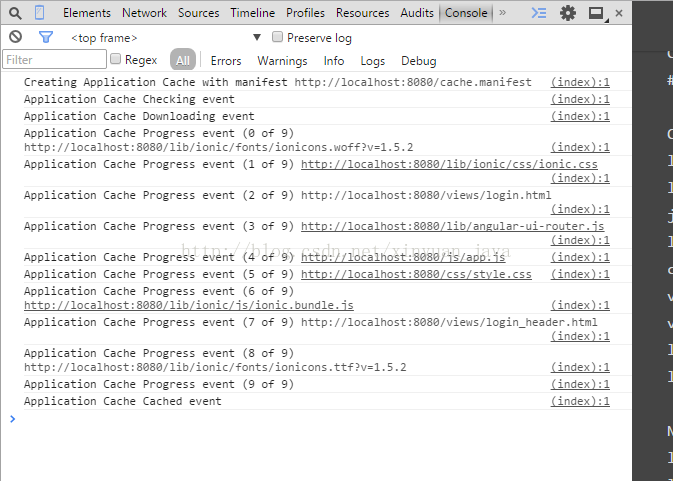
Task: Select the ionicons.ttf?v=1.5.2 URL text
Action: tap(215, 367)
